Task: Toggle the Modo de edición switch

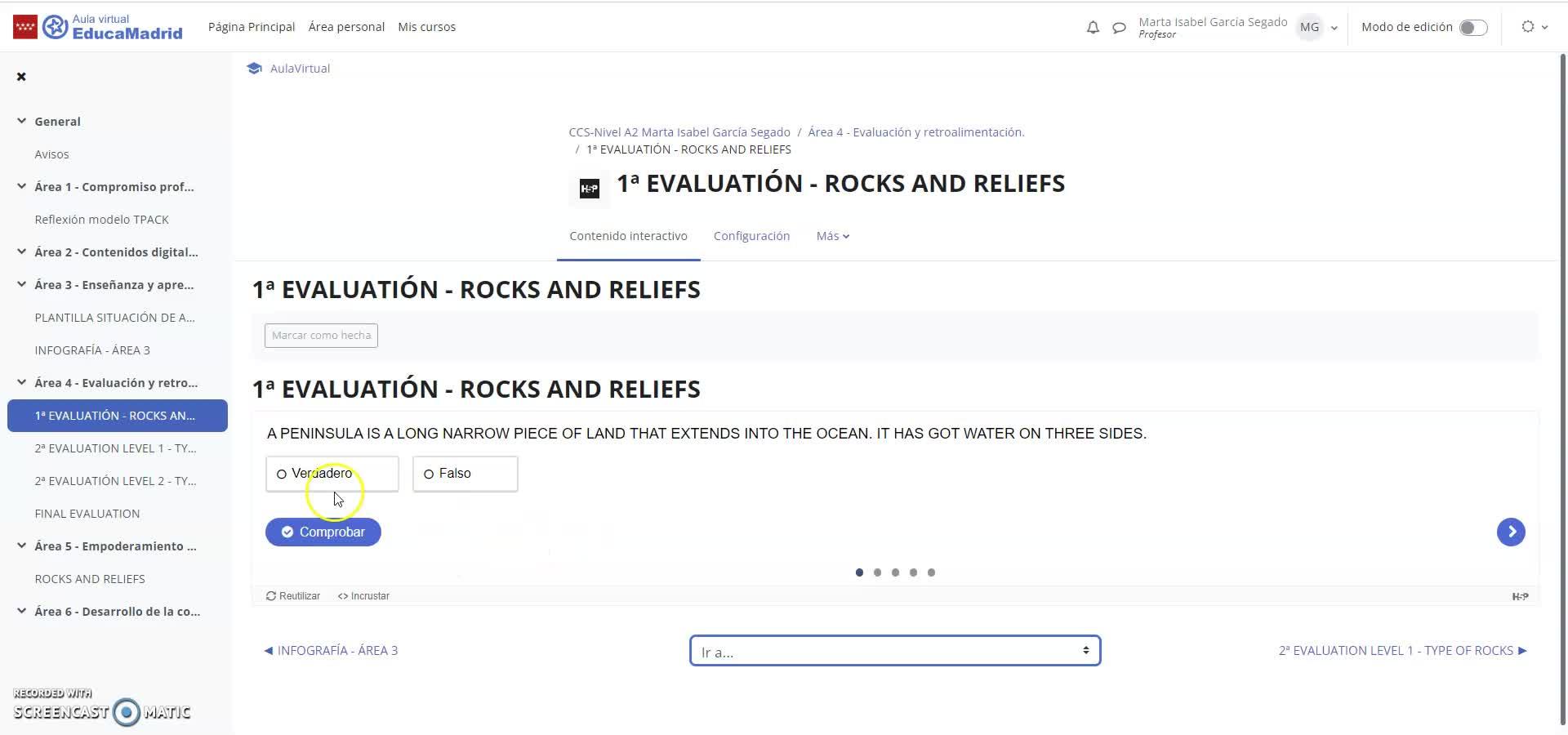Action: [x=1473, y=28]
